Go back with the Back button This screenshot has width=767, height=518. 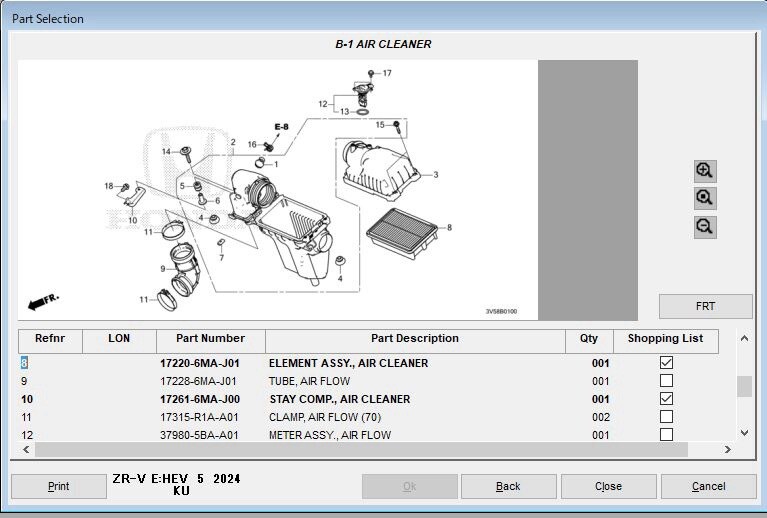click(x=508, y=486)
